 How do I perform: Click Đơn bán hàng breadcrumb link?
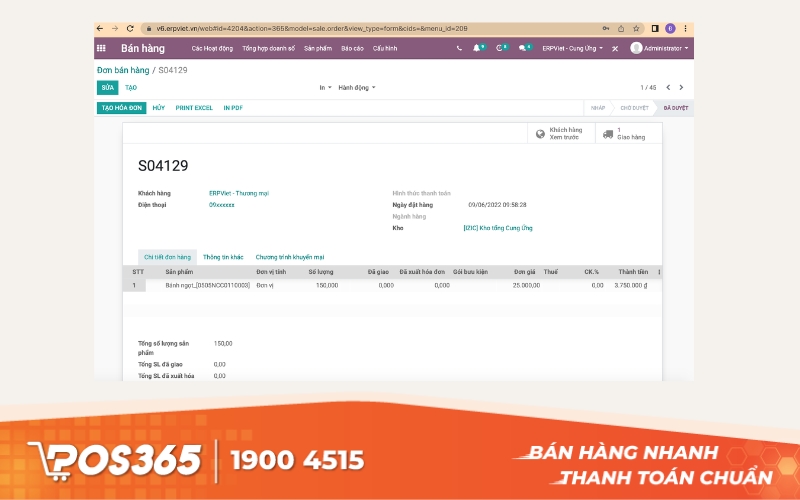point(123,70)
